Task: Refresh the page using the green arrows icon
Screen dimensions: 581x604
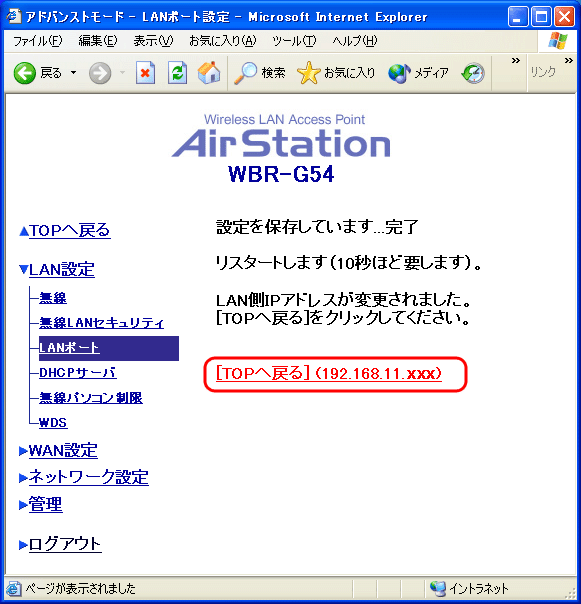Action: pos(177,73)
